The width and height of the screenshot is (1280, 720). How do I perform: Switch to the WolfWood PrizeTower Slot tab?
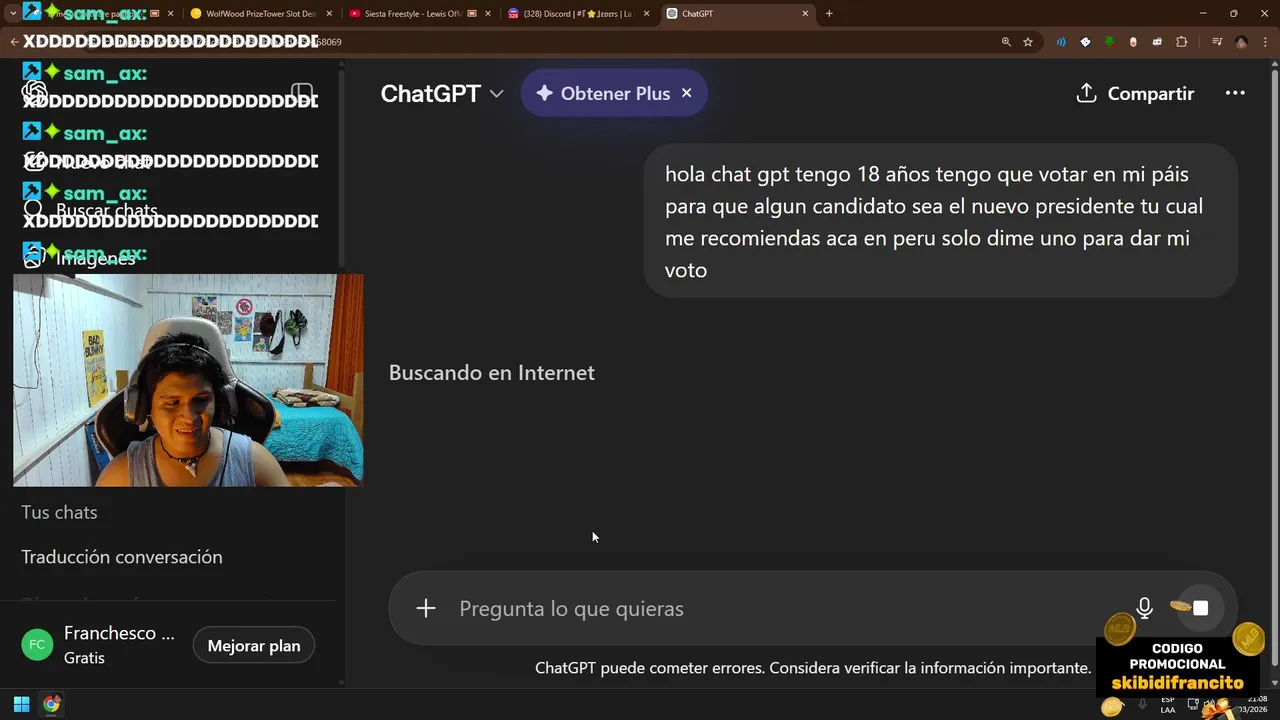coord(261,14)
